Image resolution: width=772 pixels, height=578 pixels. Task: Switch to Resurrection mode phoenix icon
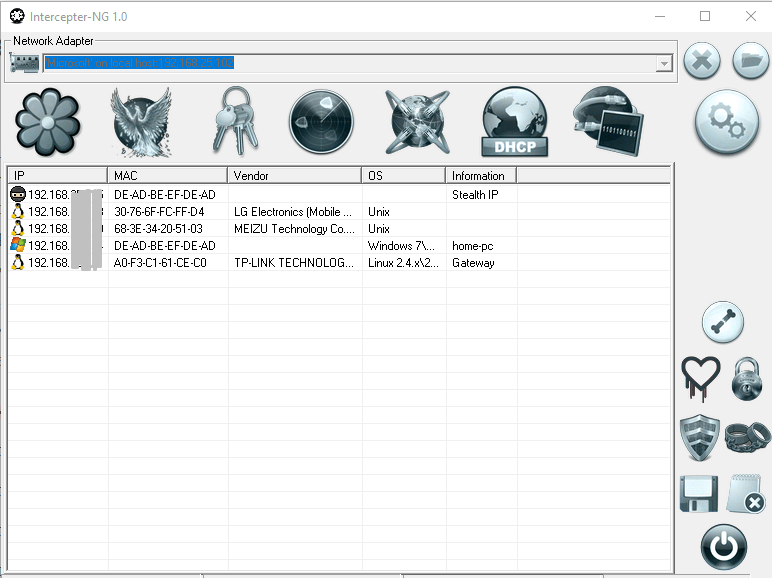click(141, 122)
